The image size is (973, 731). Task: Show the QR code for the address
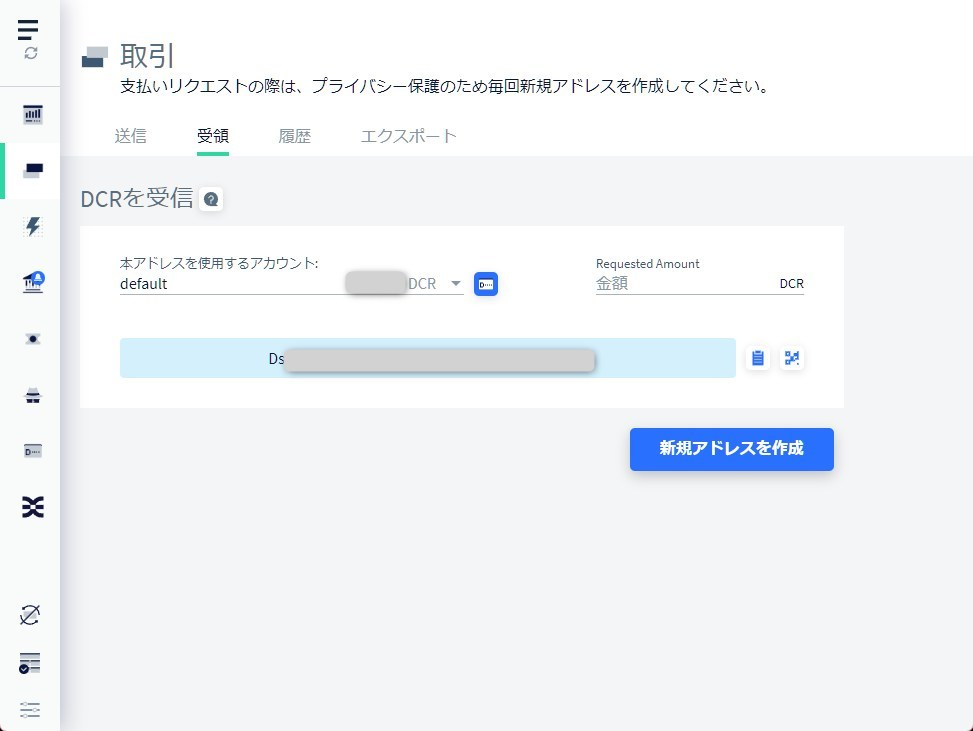[792, 358]
